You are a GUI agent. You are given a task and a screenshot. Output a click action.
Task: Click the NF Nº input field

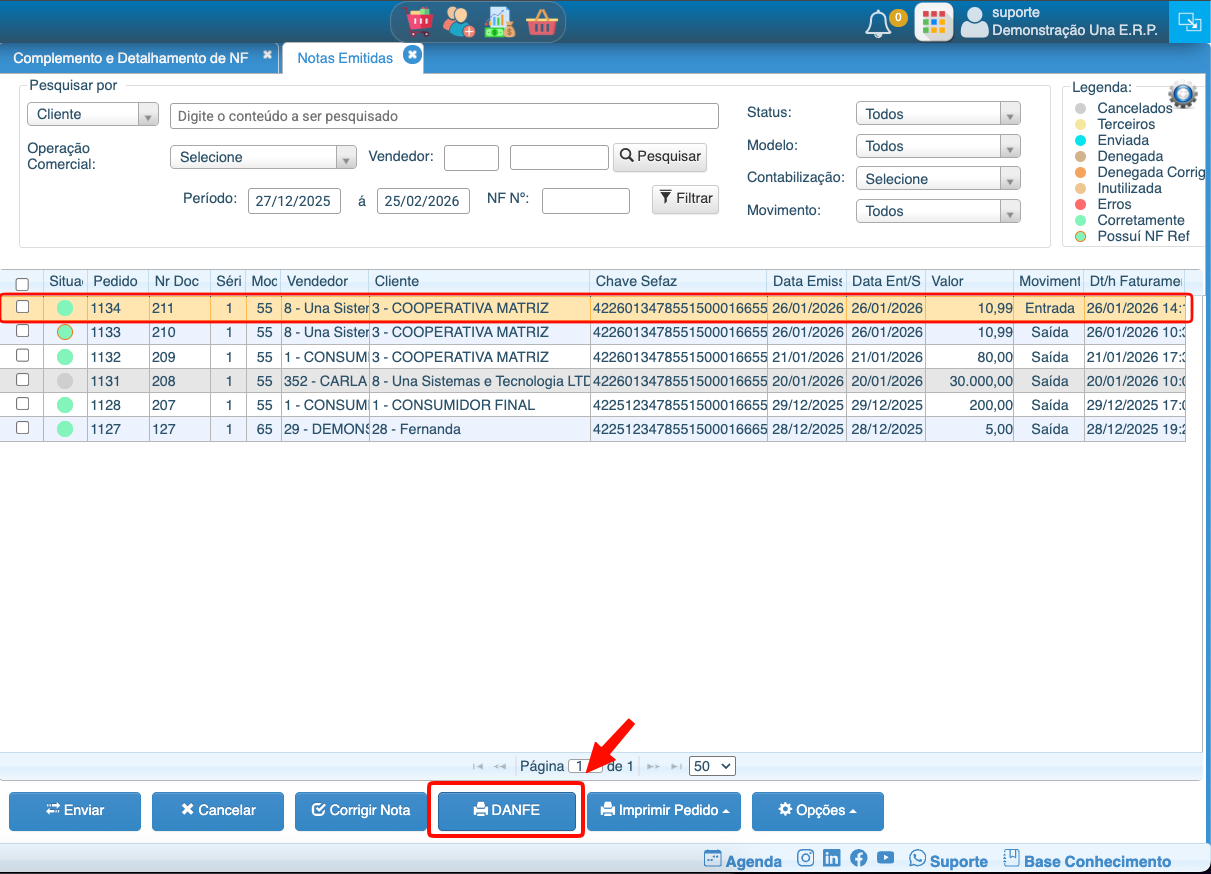tap(585, 201)
